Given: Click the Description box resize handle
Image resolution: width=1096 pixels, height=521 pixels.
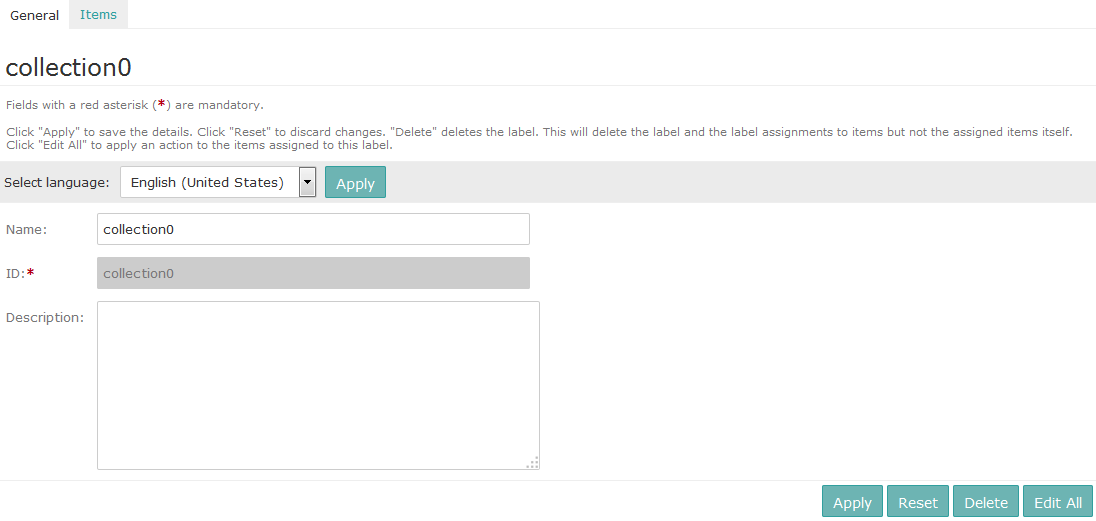Looking at the screenshot, I should (x=533, y=462).
